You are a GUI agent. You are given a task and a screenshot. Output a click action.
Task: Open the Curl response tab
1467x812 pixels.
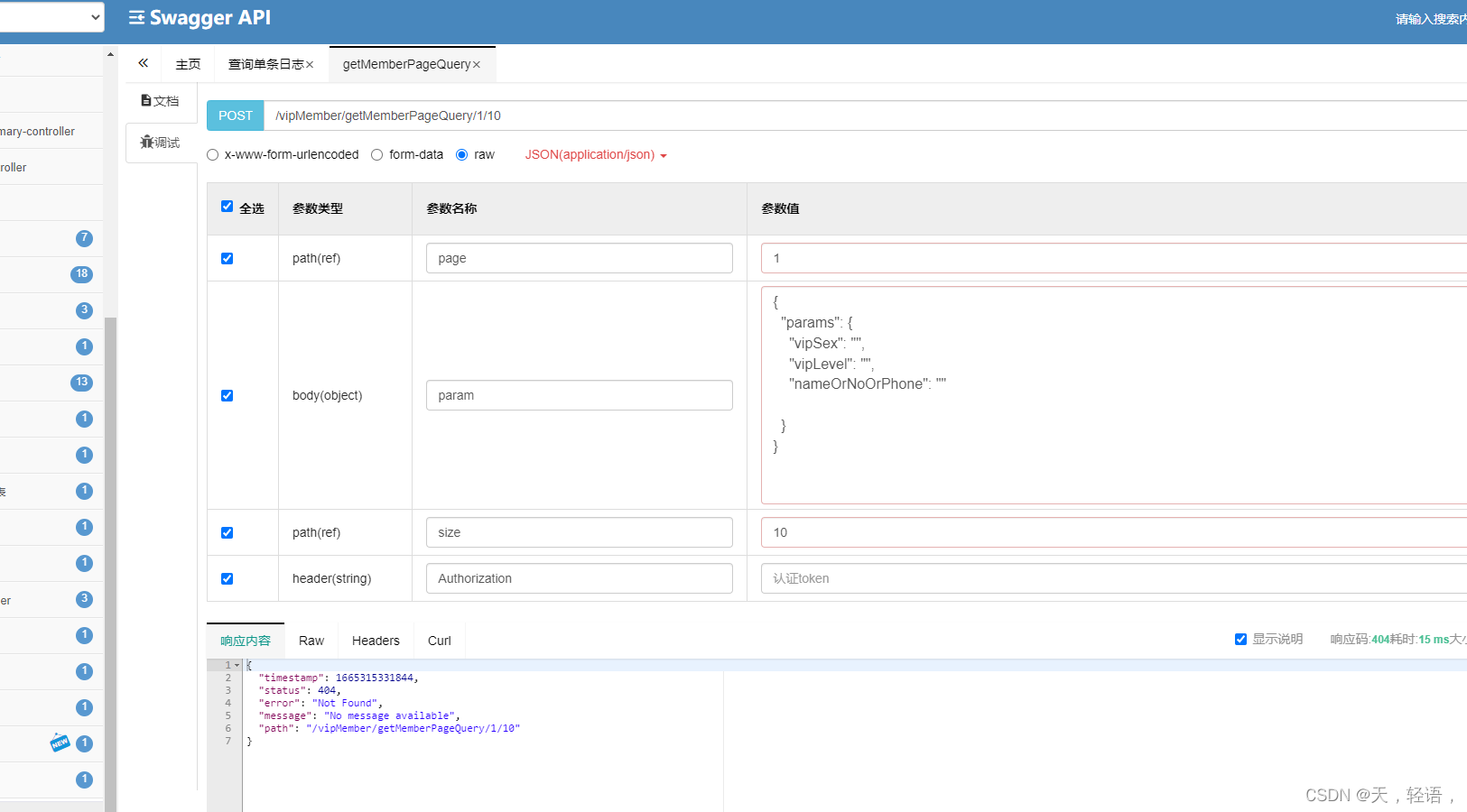(x=440, y=641)
